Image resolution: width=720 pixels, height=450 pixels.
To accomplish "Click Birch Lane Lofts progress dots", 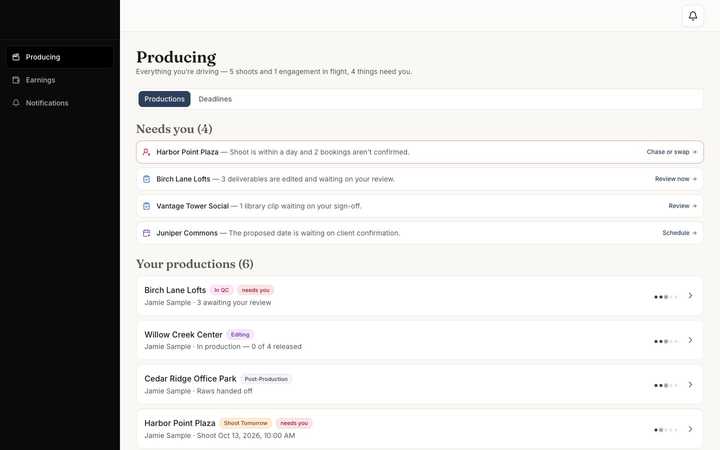I will (665, 297).
